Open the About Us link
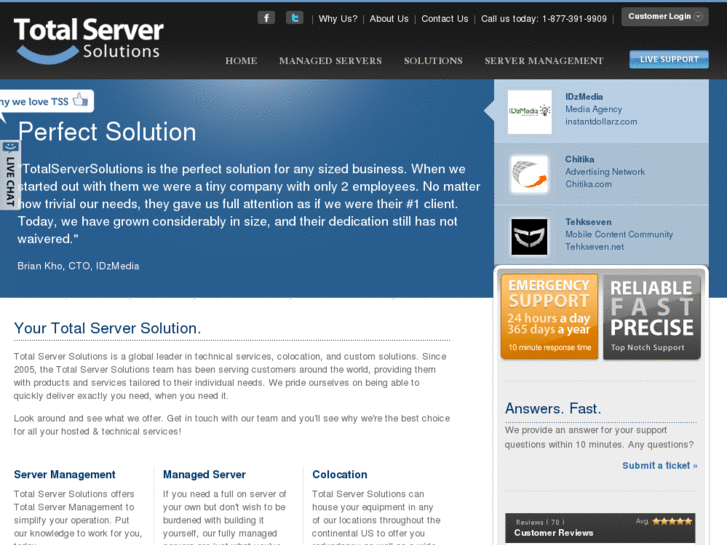The image size is (727, 545). 389,19
